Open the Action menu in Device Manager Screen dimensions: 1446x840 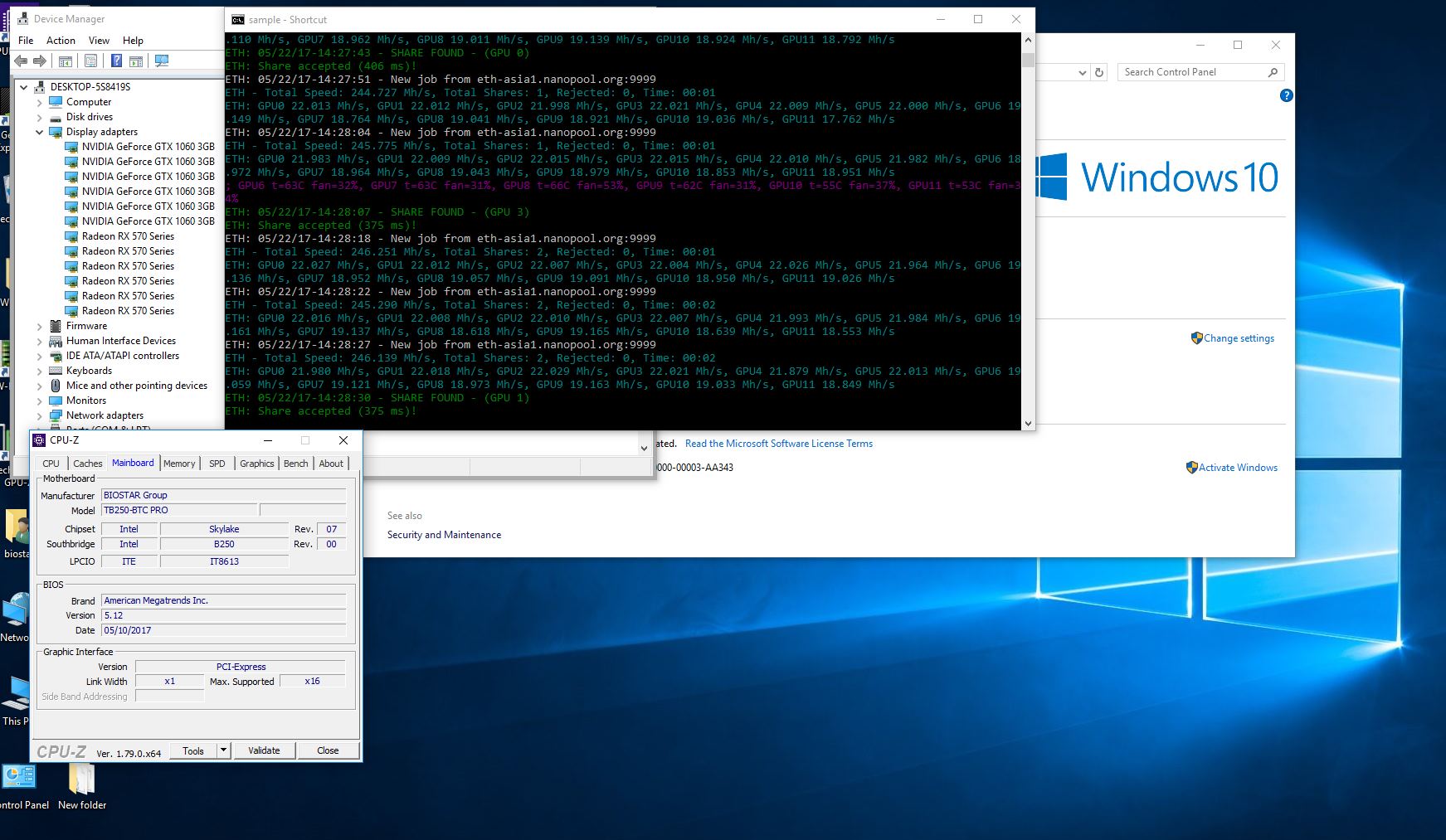click(61, 40)
